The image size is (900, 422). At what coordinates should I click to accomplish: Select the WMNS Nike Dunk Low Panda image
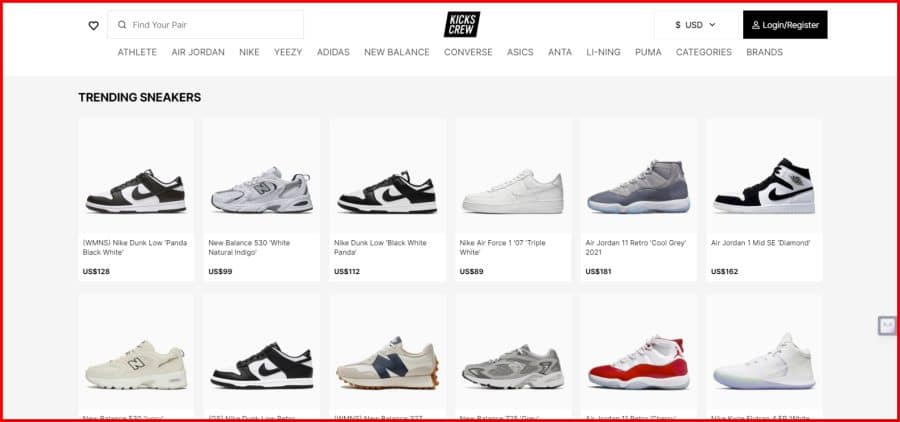[136, 191]
